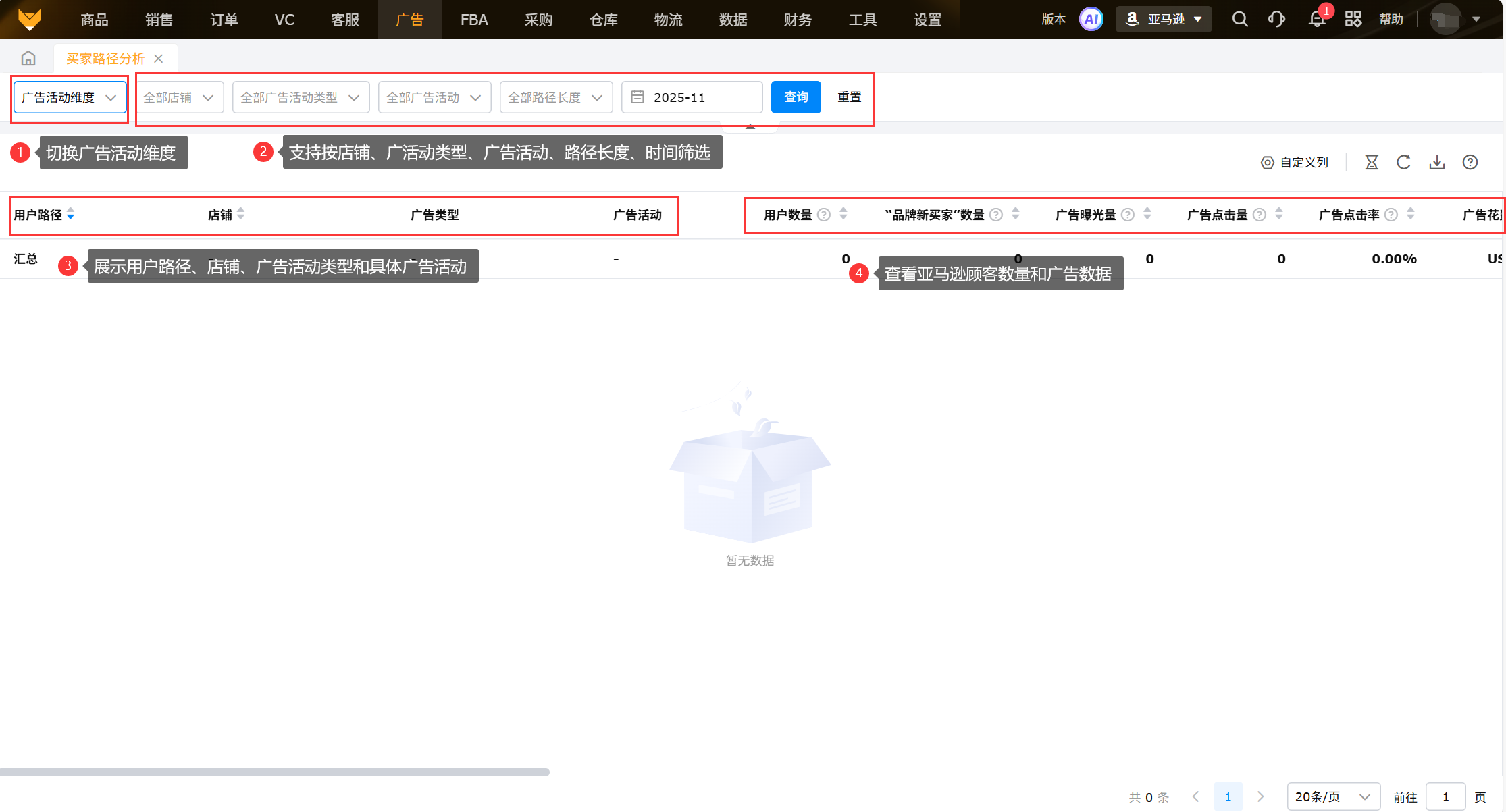Click the horizontal table scrollbar
Screen dimensions: 1506x812
(274, 772)
